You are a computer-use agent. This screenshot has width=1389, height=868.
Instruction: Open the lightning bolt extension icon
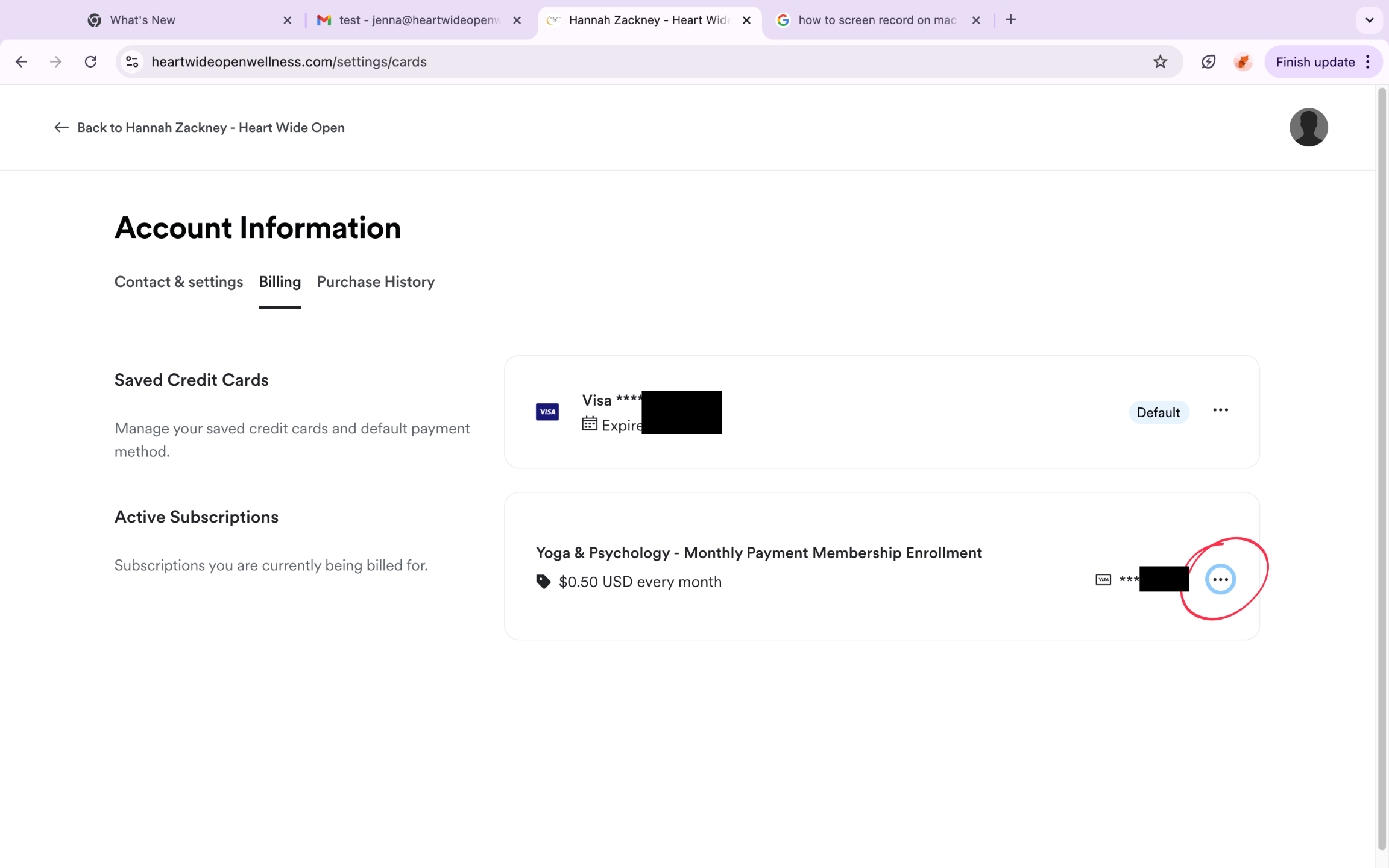point(1208,61)
